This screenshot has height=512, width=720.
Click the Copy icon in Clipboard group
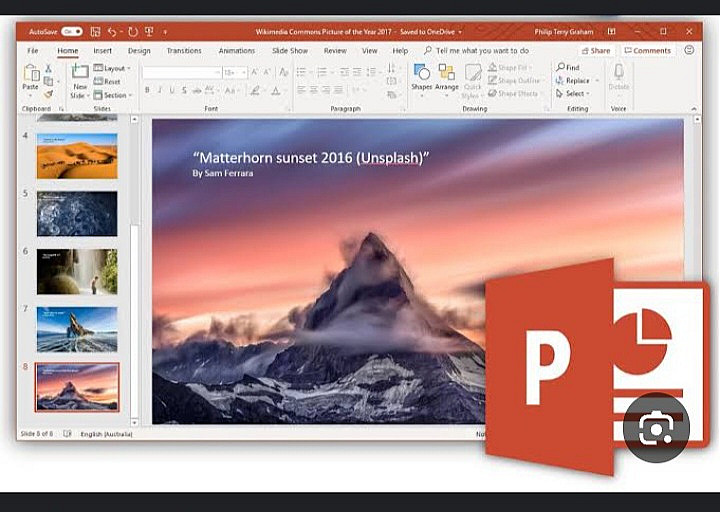tap(48, 81)
